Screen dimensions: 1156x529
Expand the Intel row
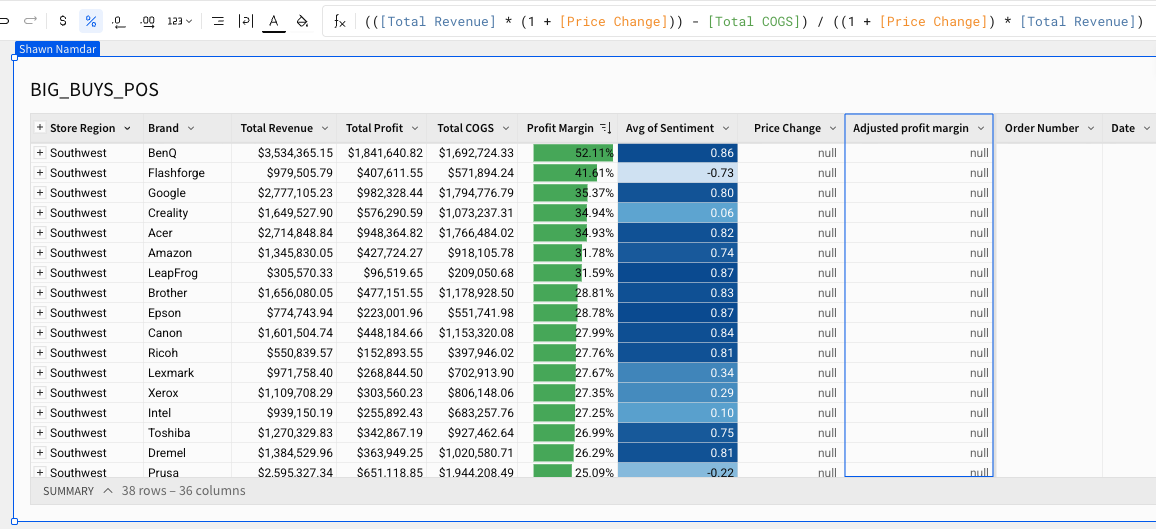(x=40, y=413)
